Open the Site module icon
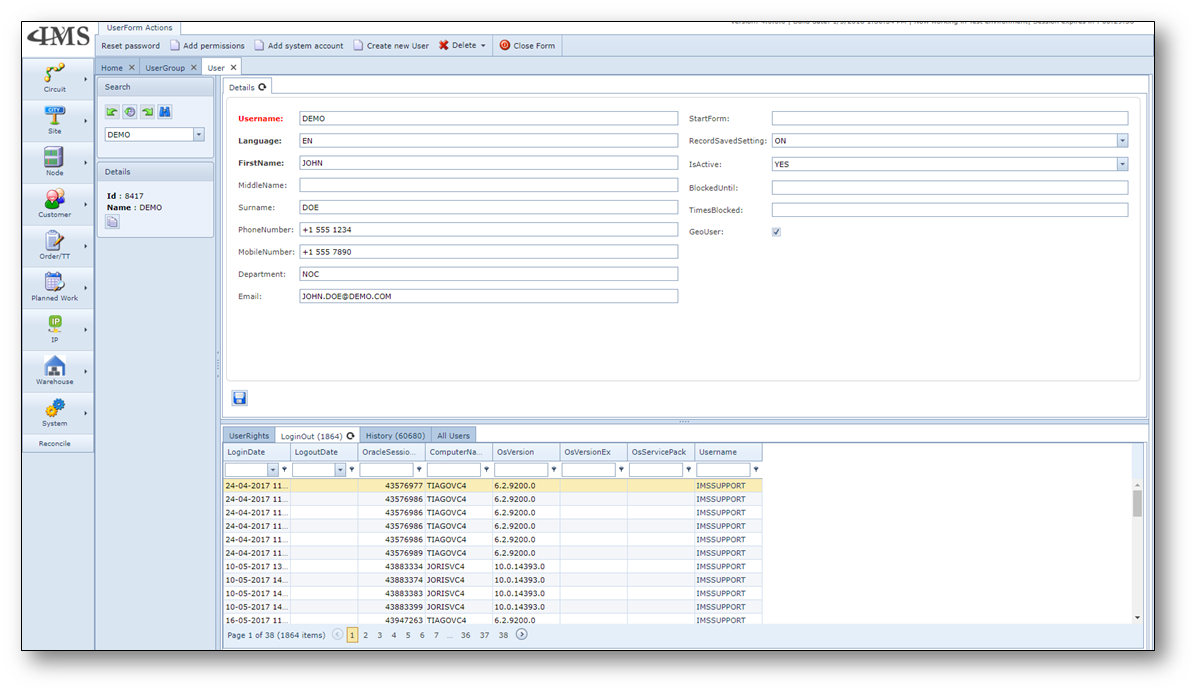The width and height of the screenshot is (1197, 693). (54, 116)
